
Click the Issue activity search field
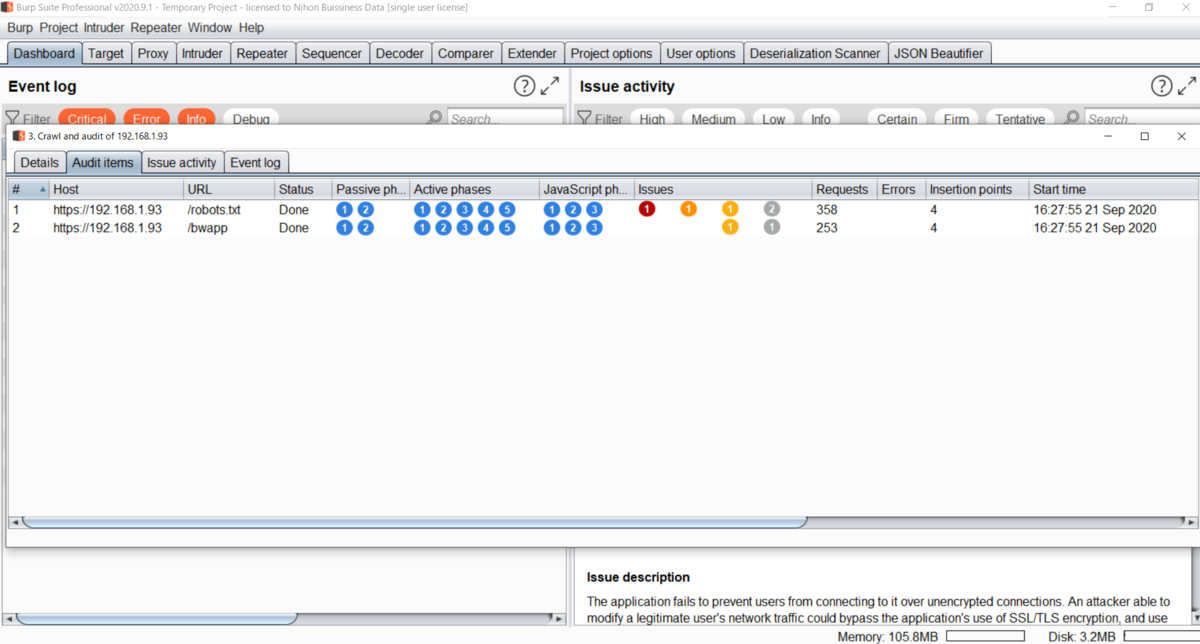tap(1140, 118)
